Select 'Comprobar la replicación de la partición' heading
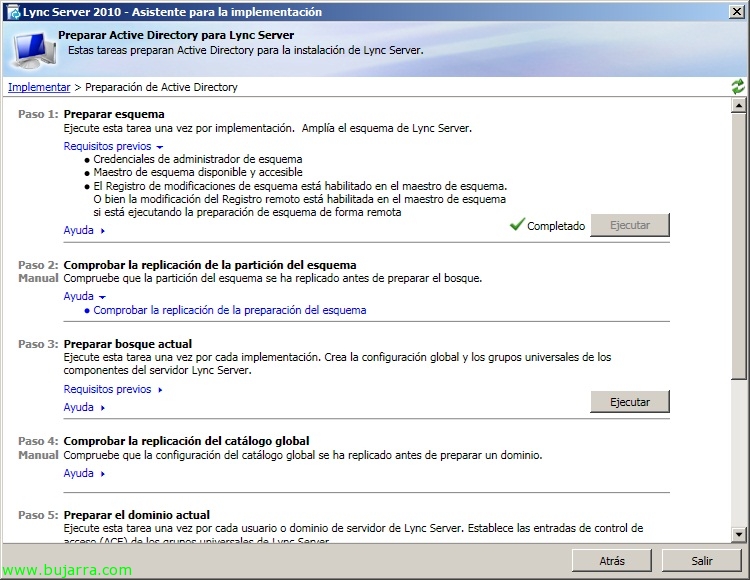 210,265
